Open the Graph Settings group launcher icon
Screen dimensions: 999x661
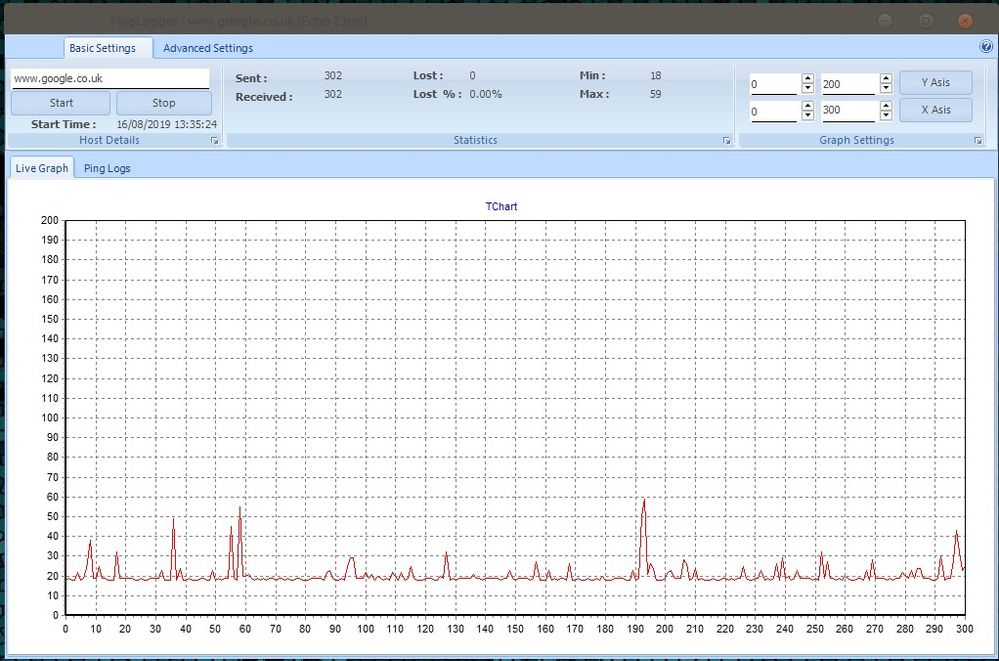coord(978,142)
